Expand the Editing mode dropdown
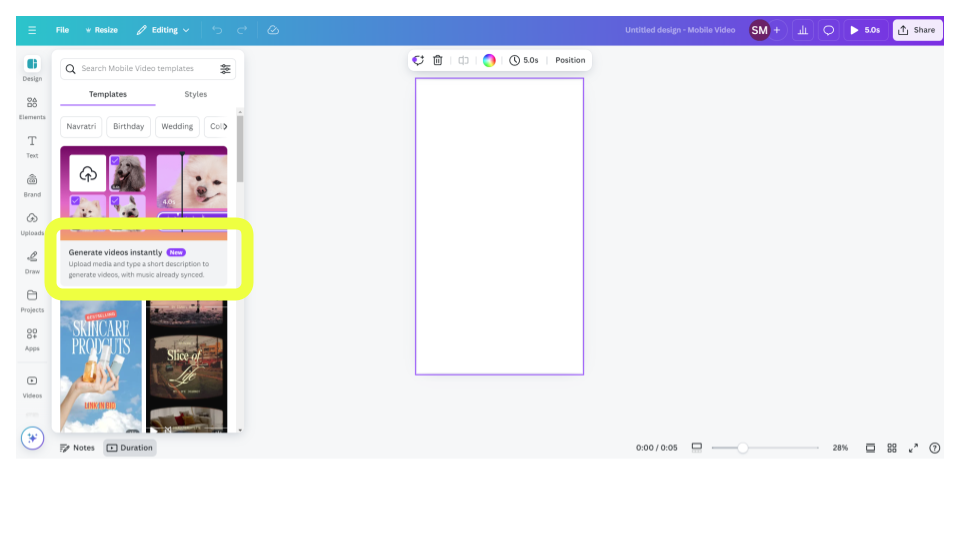 click(163, 30)
